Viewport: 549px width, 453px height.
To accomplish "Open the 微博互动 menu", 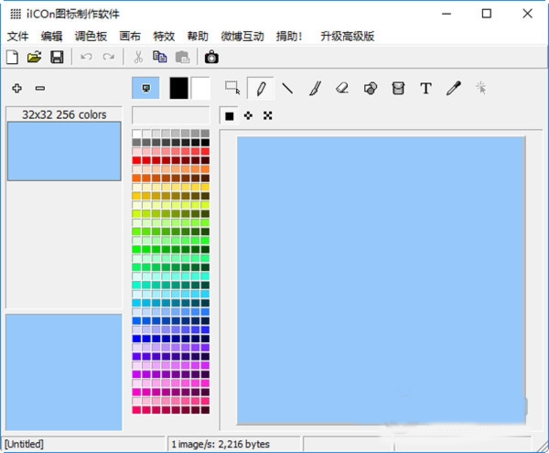I will pos(242,36).
